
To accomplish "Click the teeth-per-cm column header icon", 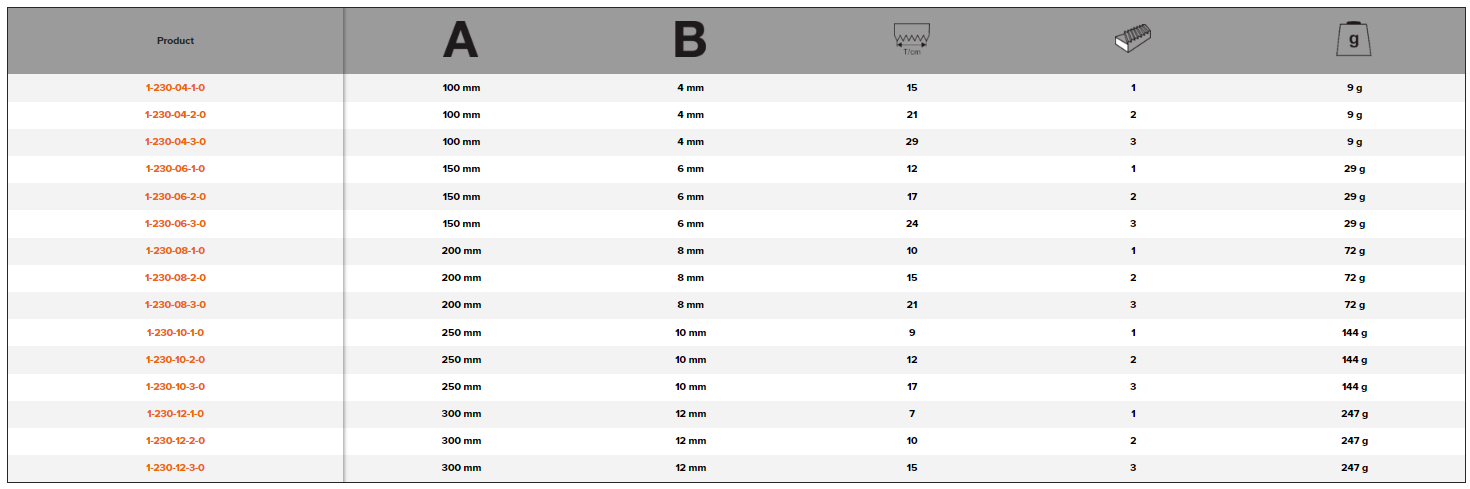I will 911,41.
